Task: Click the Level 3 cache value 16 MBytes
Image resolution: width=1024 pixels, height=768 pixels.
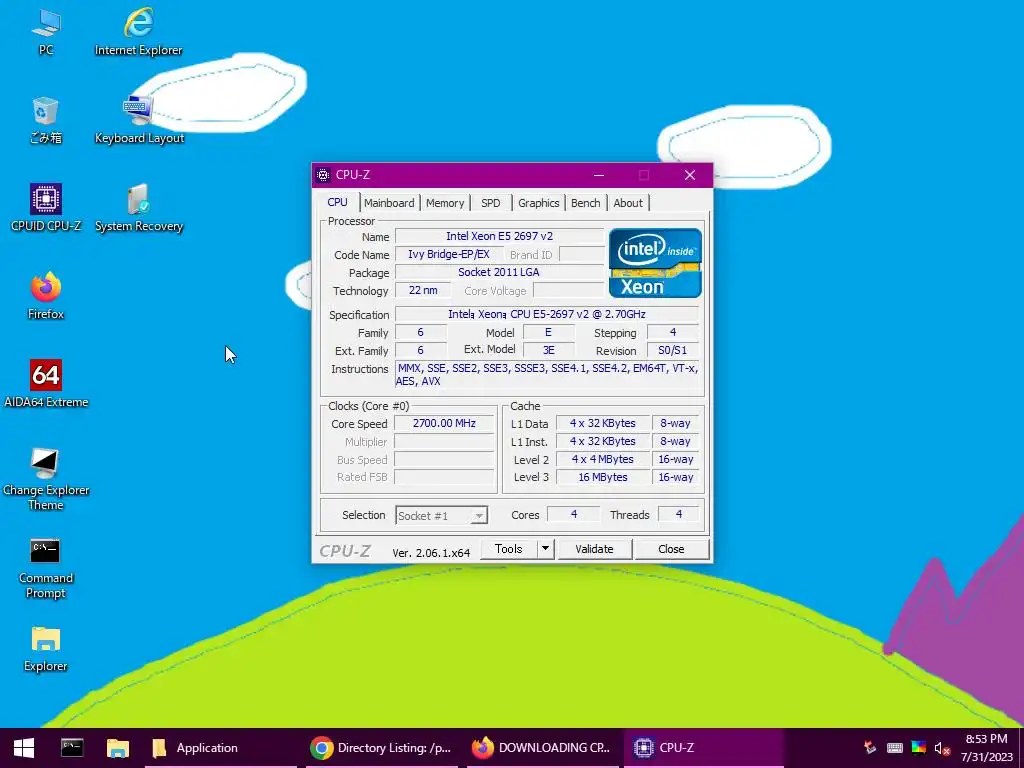Action: (603, 477)
